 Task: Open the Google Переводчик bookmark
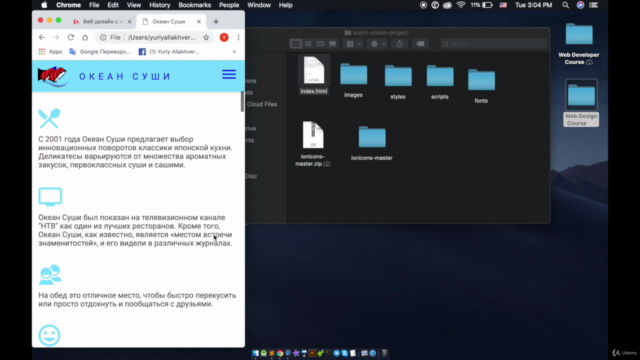[100, 52]
